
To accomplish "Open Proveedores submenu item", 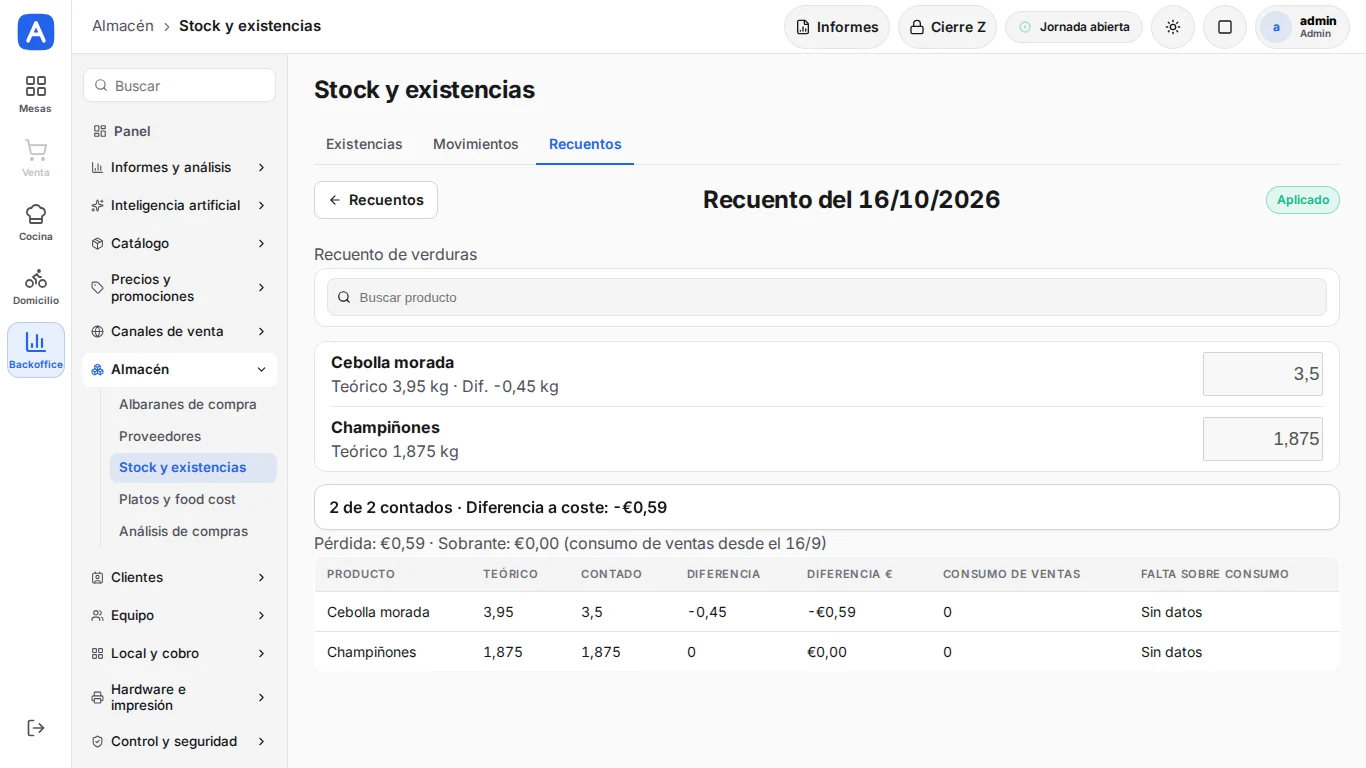I will tap(193, 436).
